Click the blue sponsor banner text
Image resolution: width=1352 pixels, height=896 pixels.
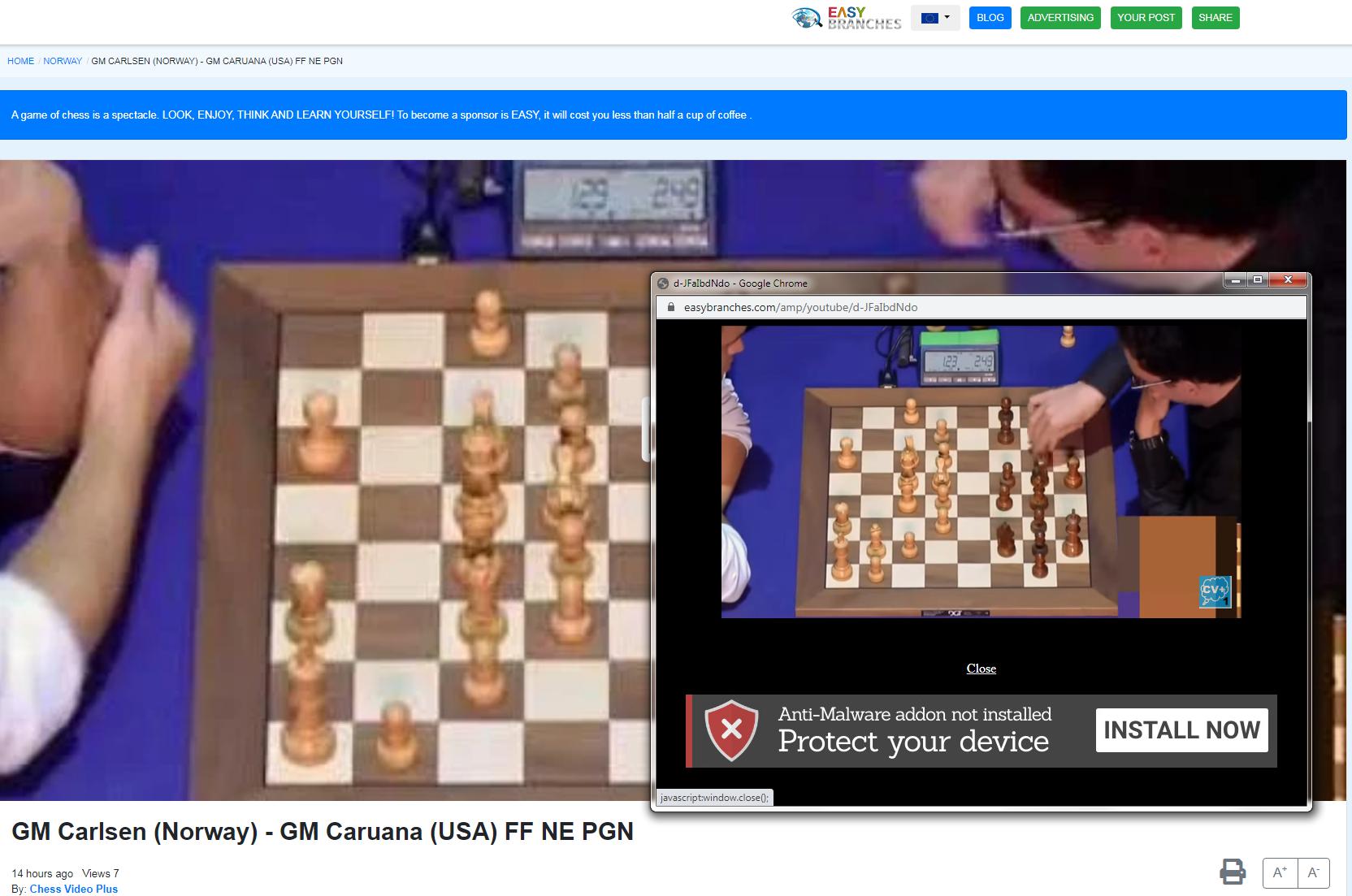381,115
